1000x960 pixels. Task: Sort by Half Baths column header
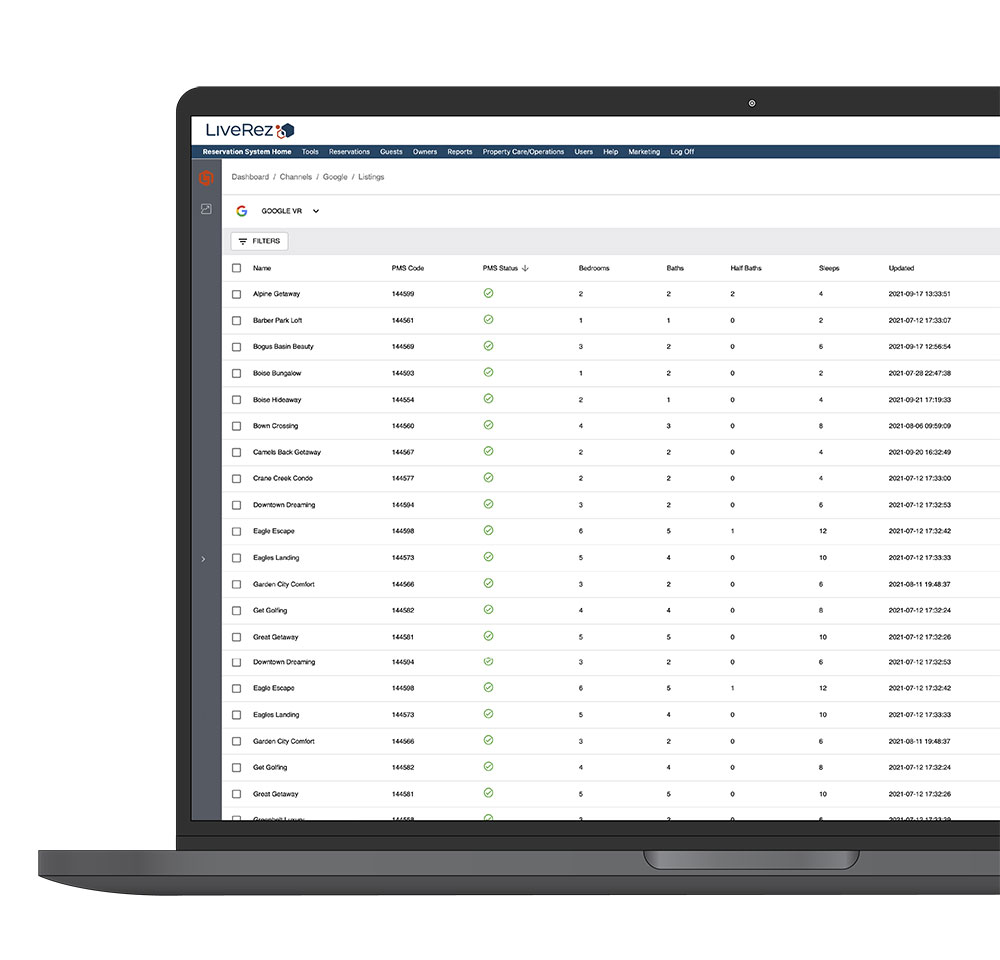tap(746, 268)
